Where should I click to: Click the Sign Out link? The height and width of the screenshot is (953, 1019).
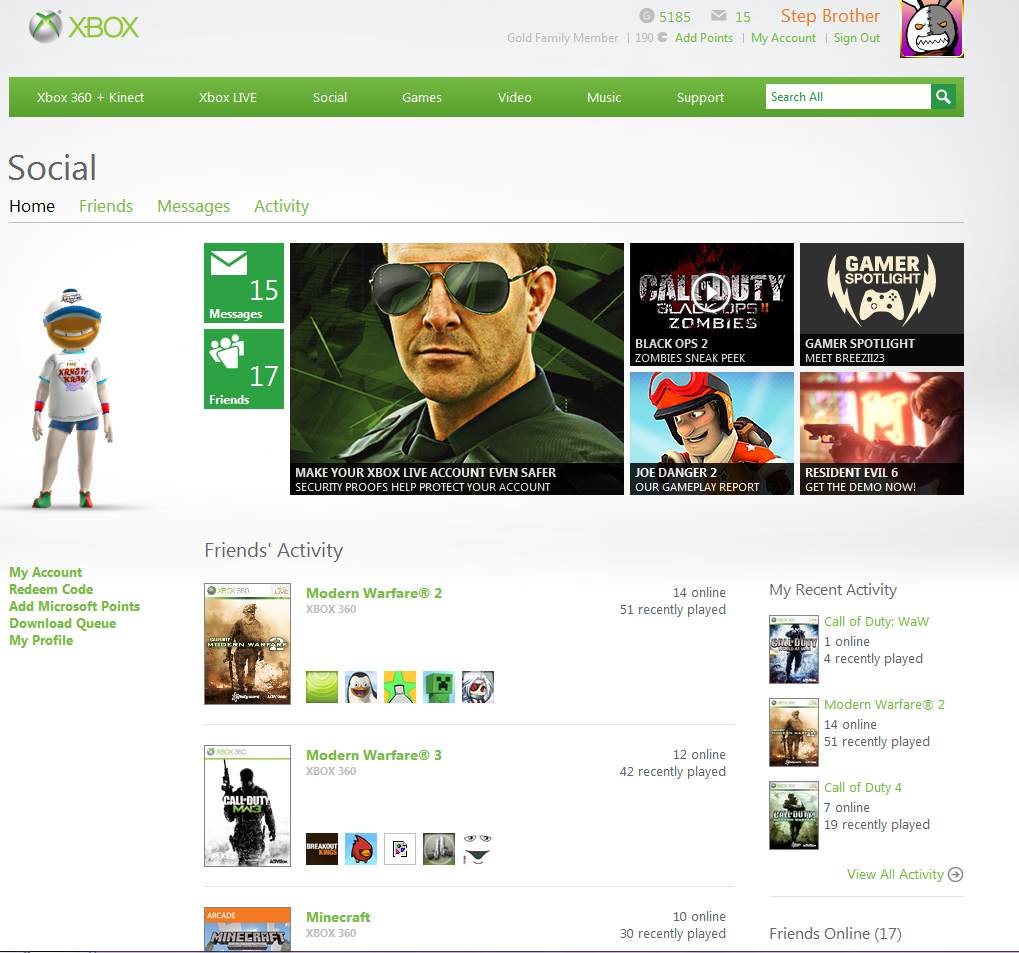point(857,38)
